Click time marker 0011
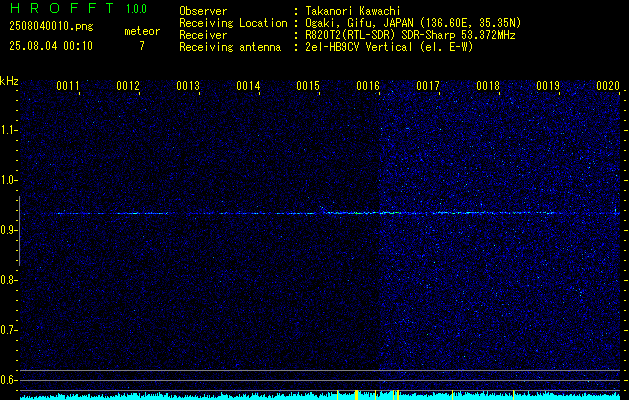Image resolution: width=629 pixels, height=400 pixels. 68,86
